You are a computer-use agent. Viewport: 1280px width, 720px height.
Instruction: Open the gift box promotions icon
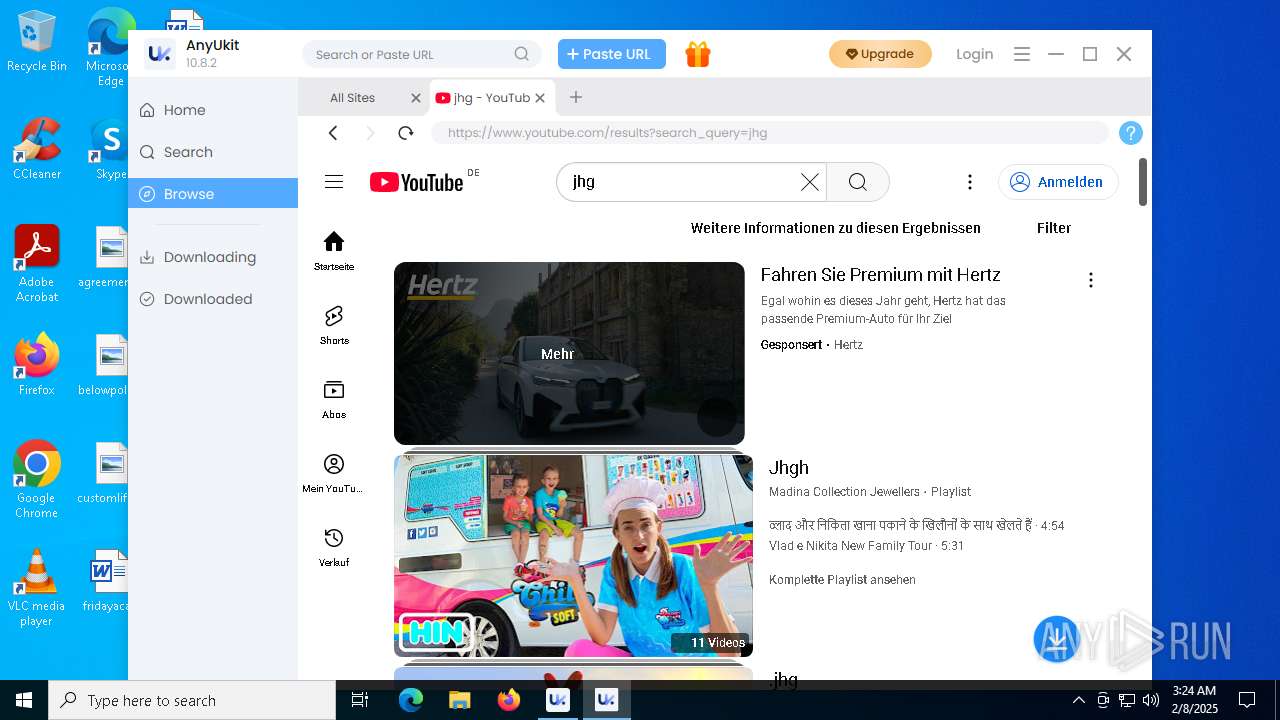tap(698, 54)
